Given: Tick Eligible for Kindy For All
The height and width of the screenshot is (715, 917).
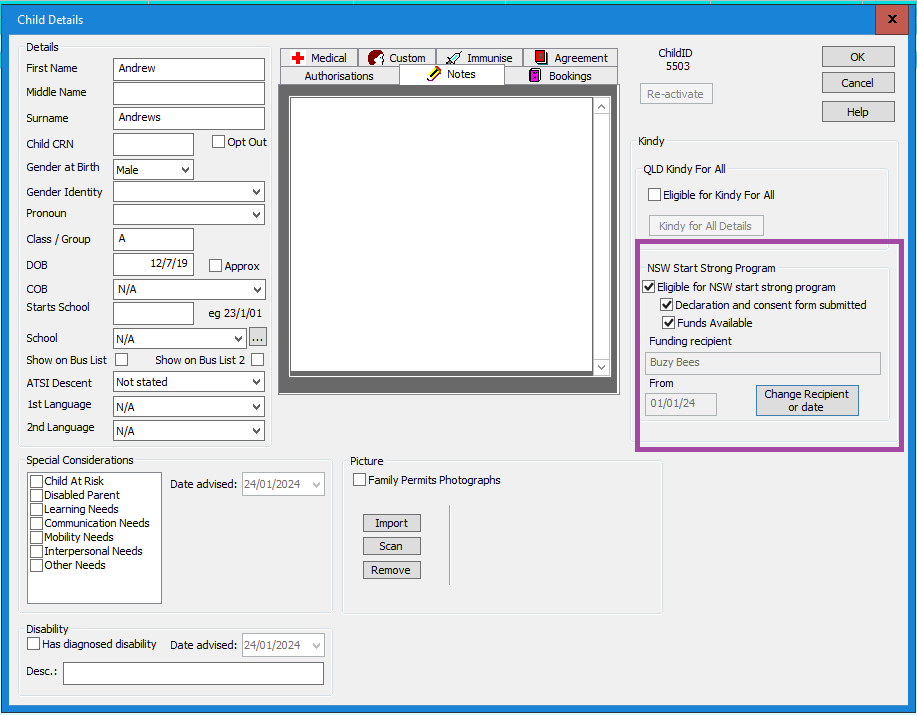Looking at the screenshot, I should [x=655, y=195].
